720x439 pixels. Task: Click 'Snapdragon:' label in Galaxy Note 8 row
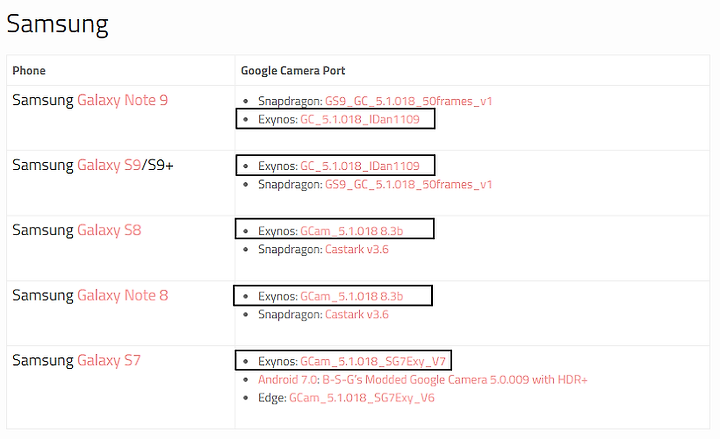290,315
